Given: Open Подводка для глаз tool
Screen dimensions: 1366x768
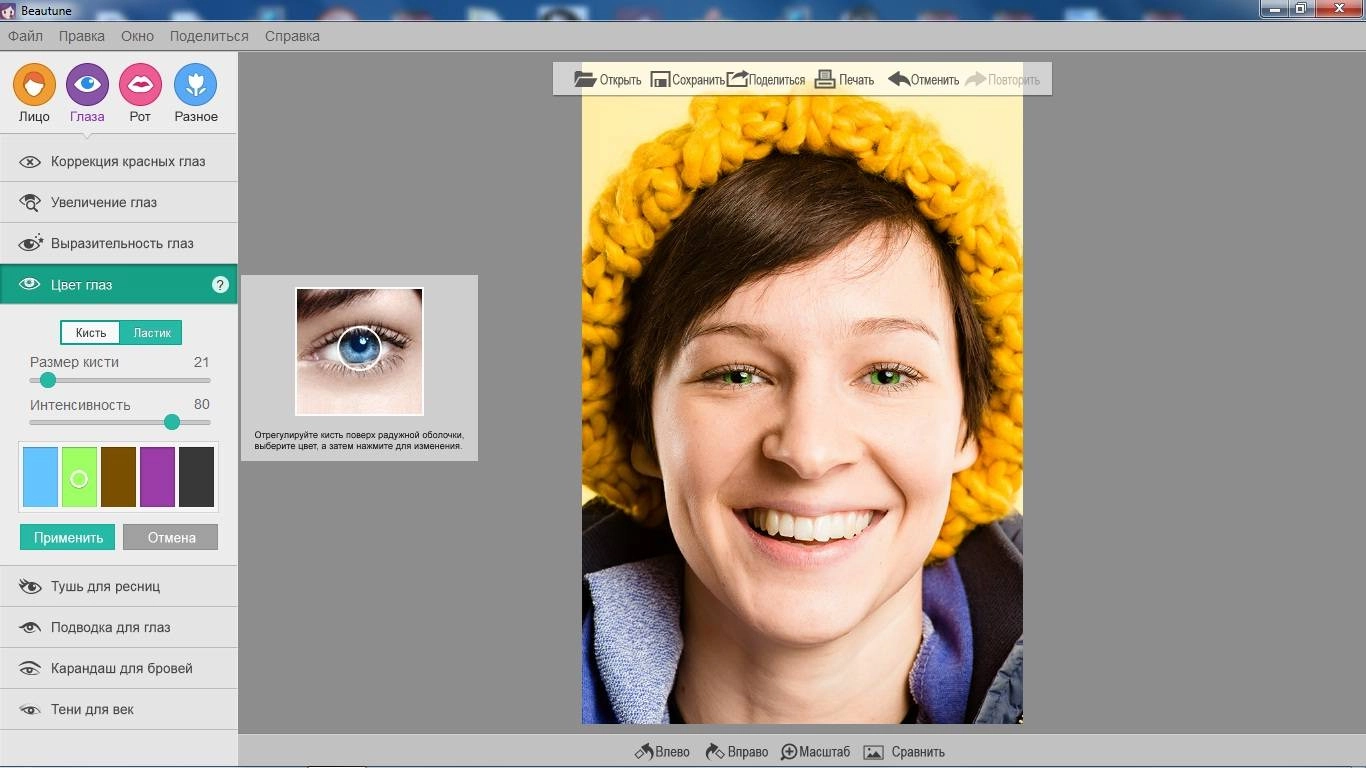Looking at the screenshot, I should coord(119,627).
